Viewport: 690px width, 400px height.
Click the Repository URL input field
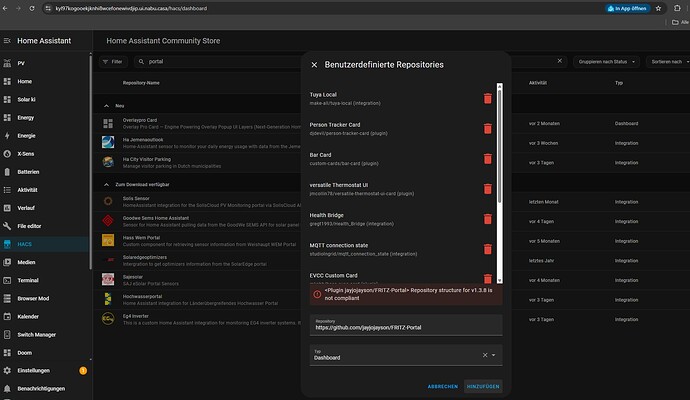tap(406, 325)
